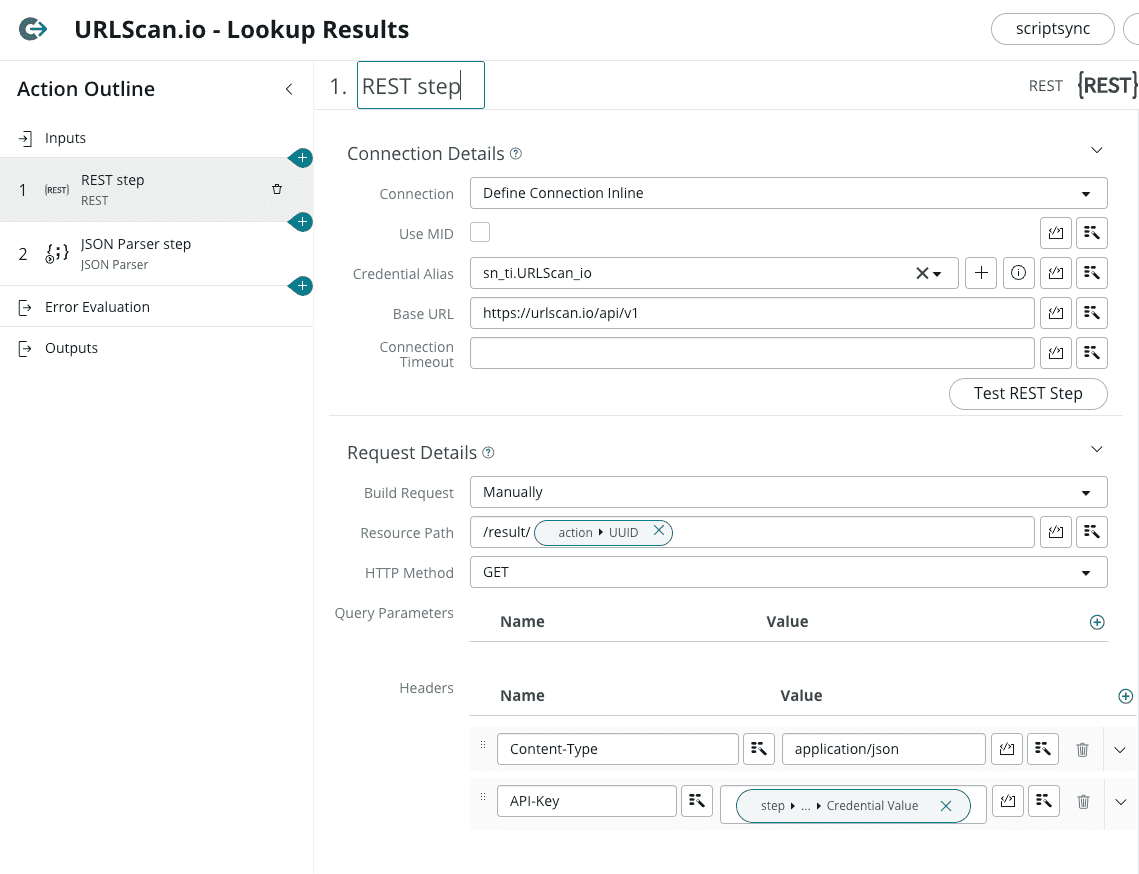Open Request Details help icon
The width and height of the screenshot is (1139, 874).
click(x=489, y=453)
